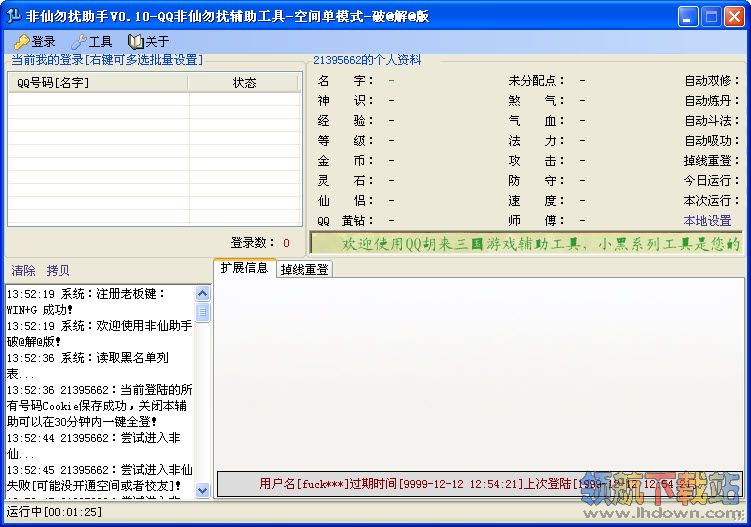Click the 自动炼丹 label

point(712,101)
